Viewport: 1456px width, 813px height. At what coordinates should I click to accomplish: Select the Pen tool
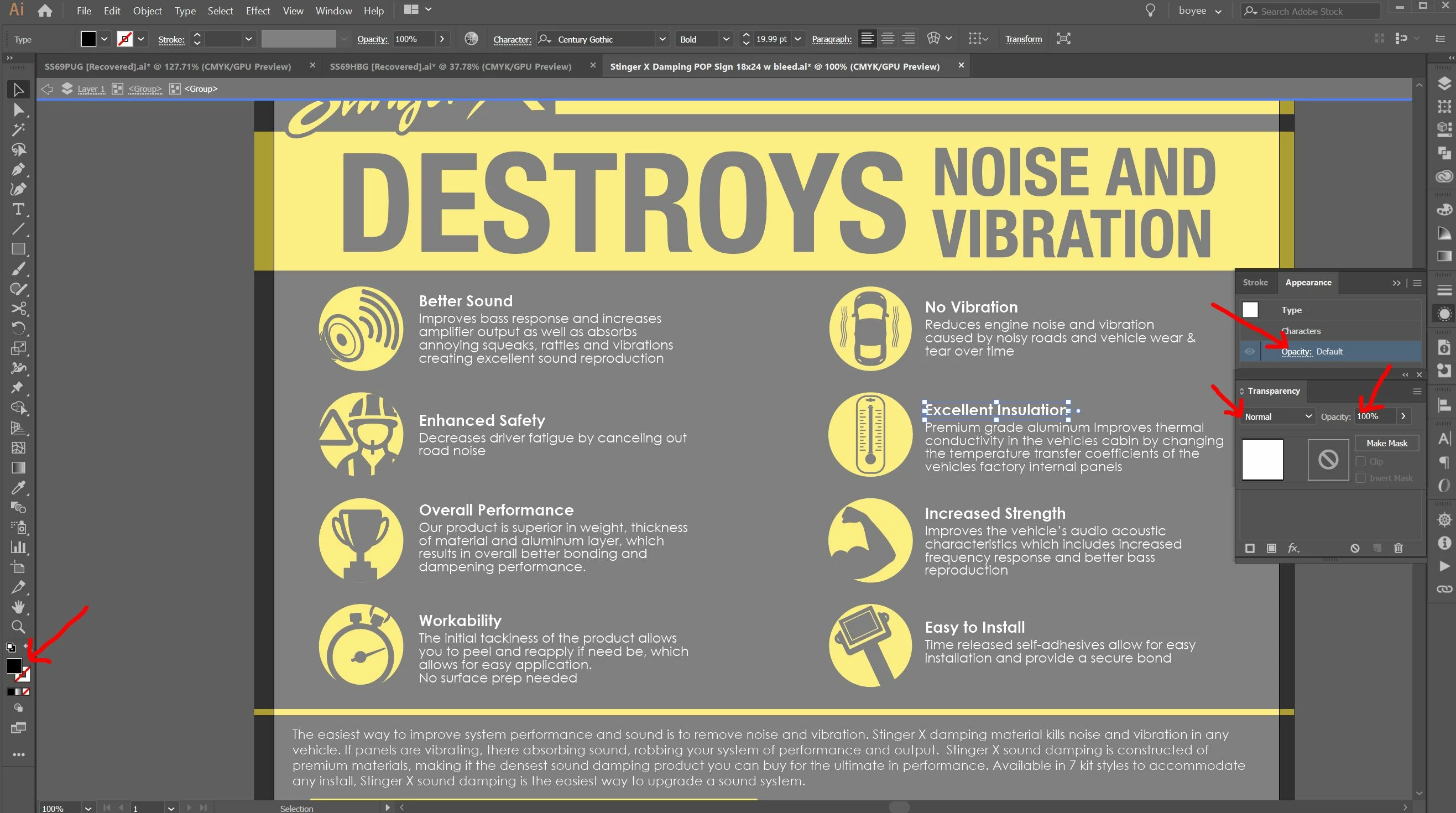click(18, 170)
